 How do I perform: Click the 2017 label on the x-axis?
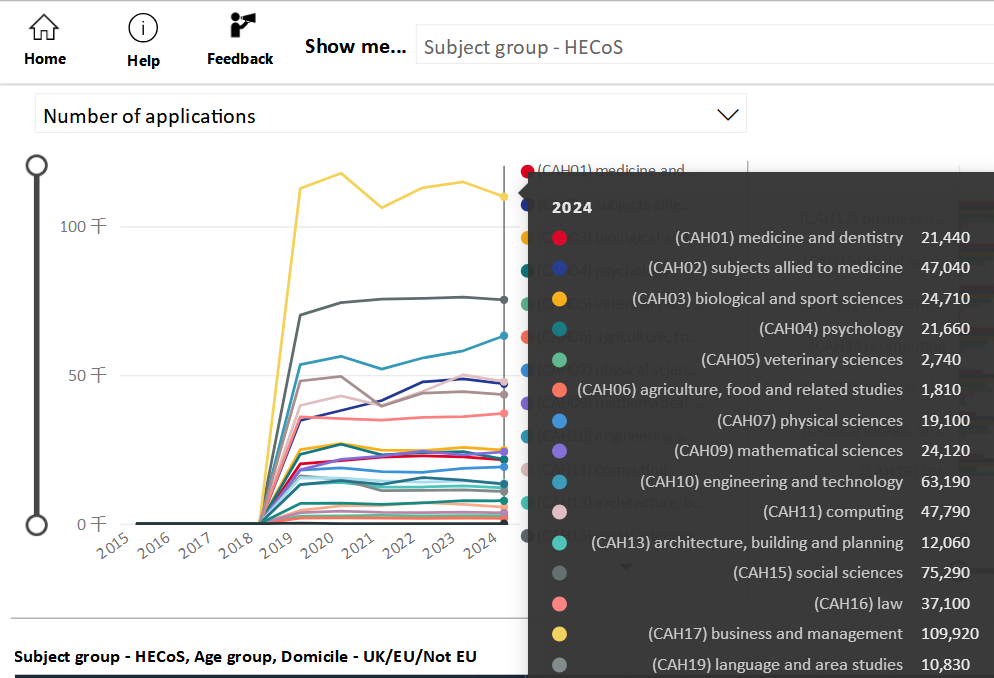[195, 546]
